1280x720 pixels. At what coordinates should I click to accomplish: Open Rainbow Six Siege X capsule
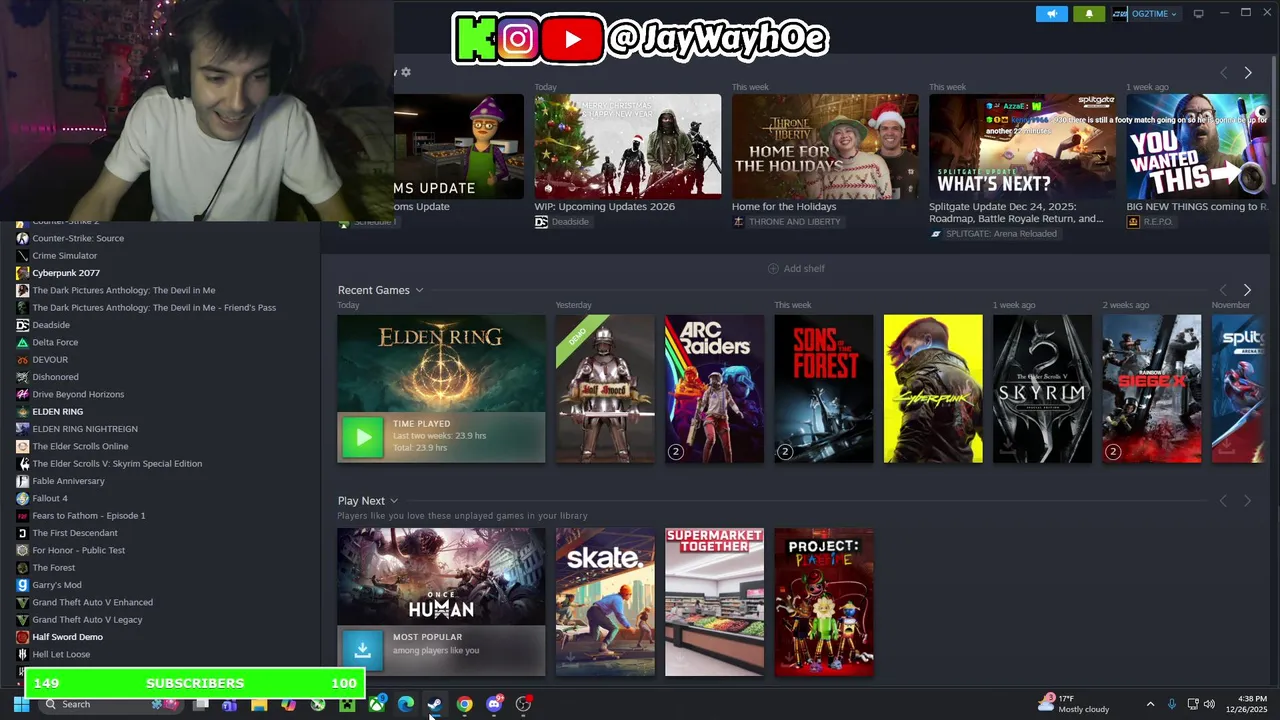[1152, 389]
